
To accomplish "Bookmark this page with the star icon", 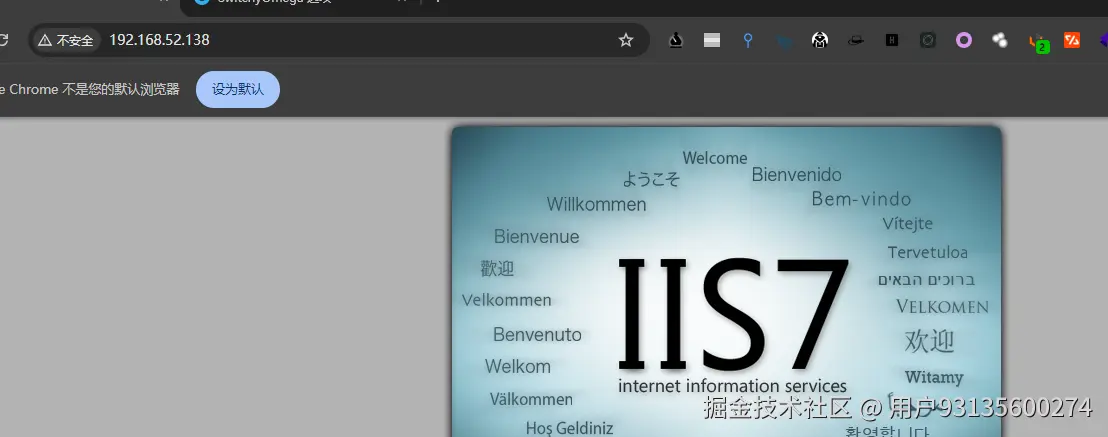I will [x=625, y=40].
